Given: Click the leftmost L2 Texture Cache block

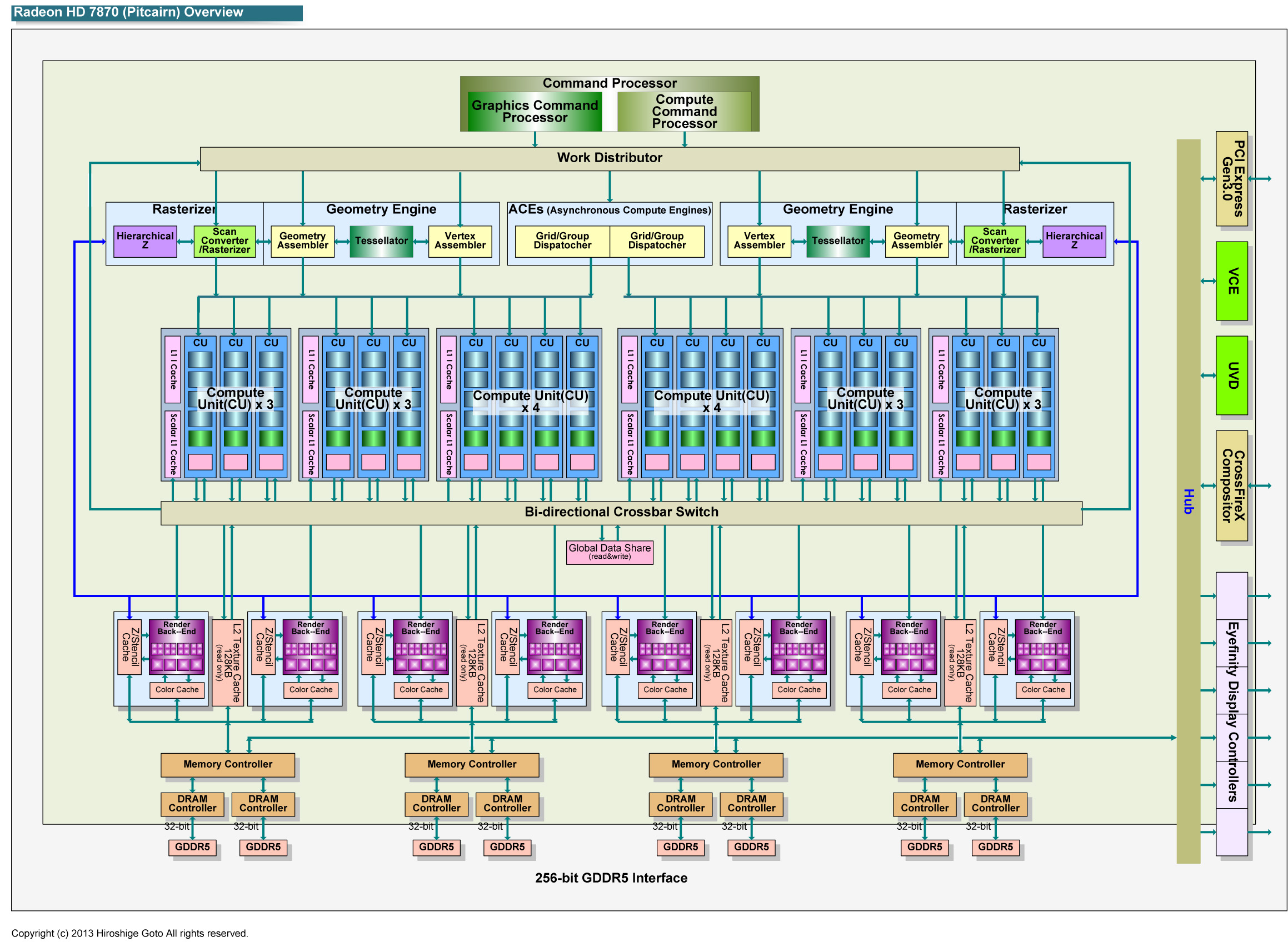Looking at the screenshot, I should [x=227, y=662].
